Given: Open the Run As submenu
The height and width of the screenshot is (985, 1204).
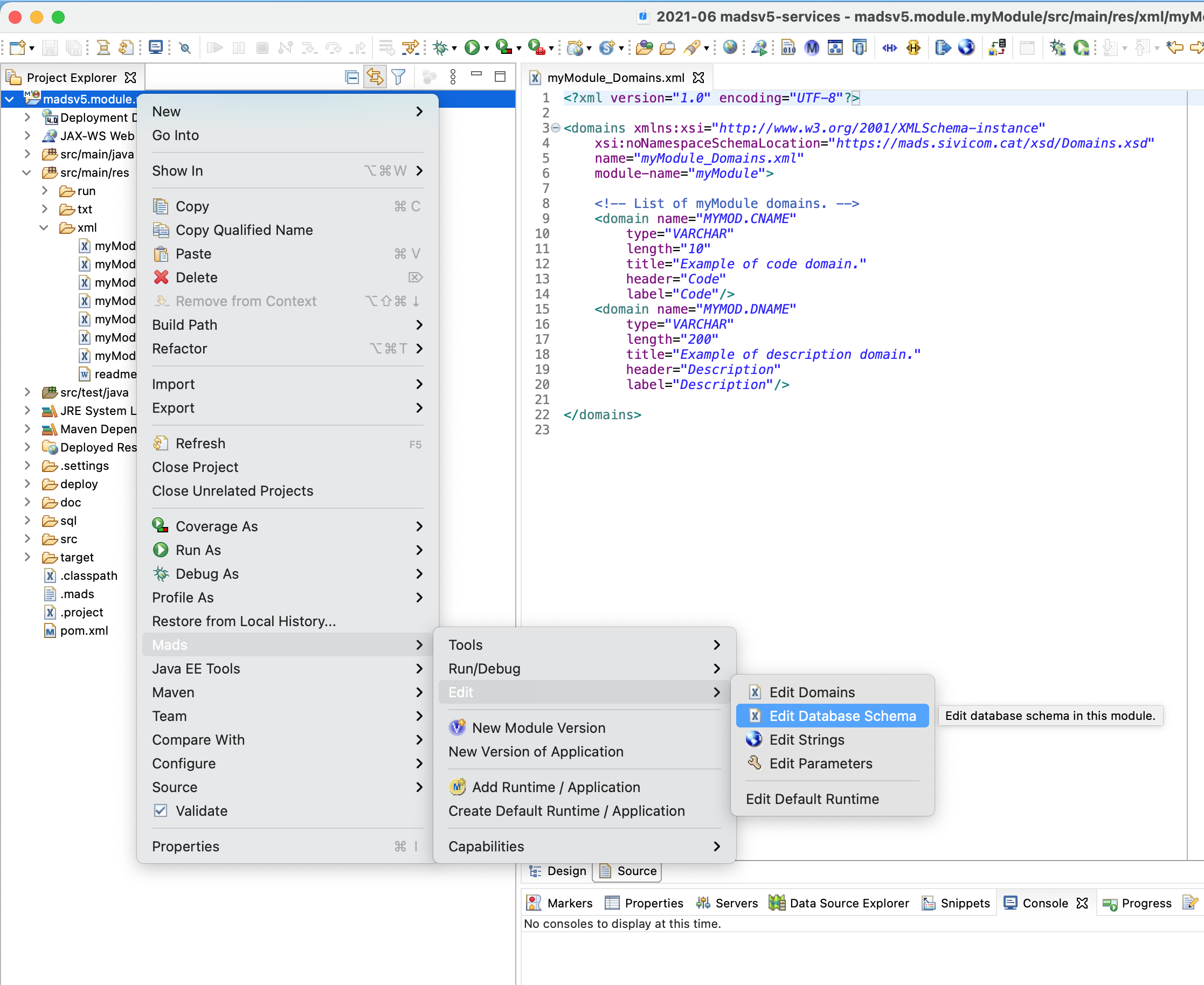Looking at the screenshot, I should [x=197, y=550].
